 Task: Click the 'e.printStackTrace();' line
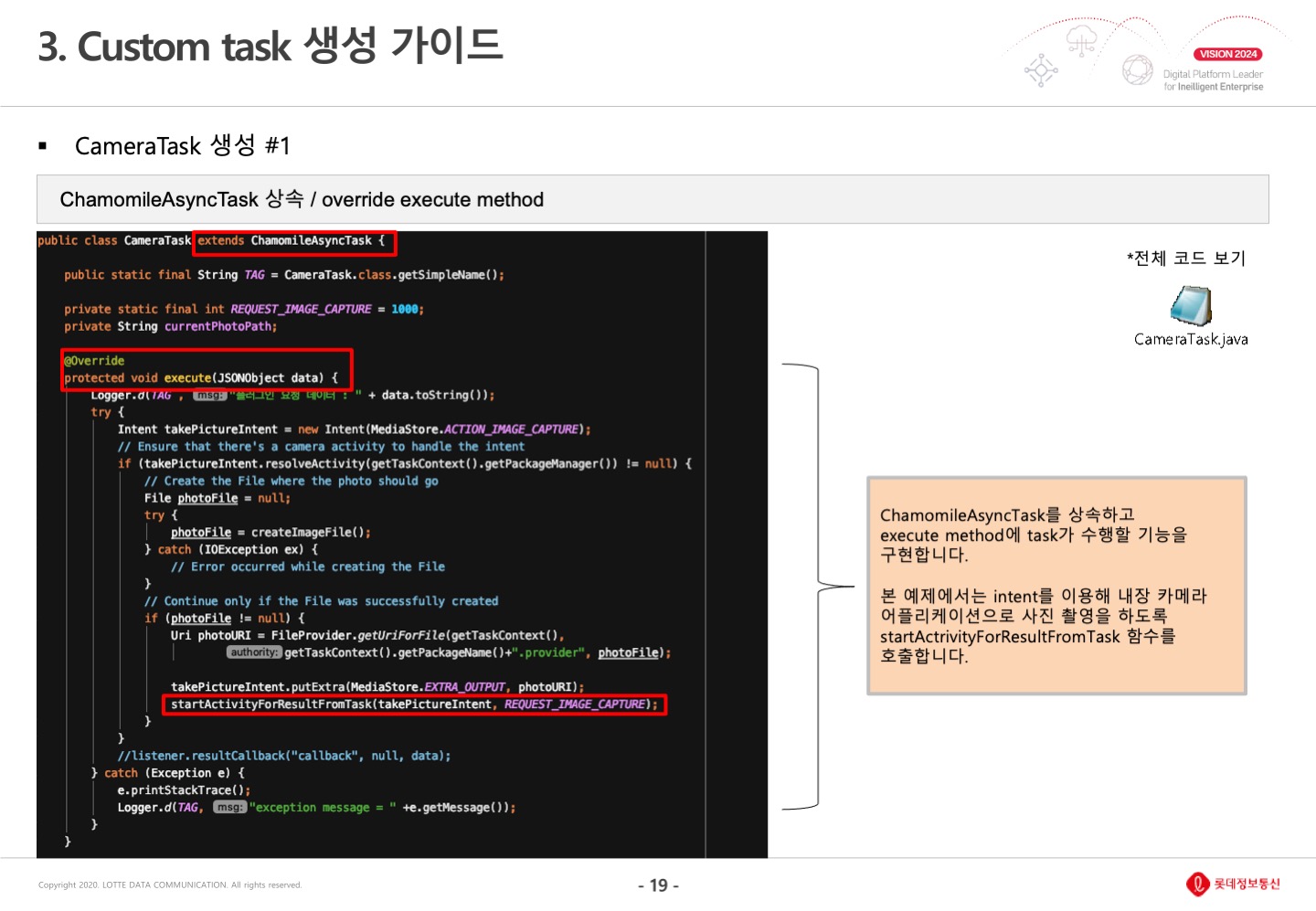tap(184, 790)
